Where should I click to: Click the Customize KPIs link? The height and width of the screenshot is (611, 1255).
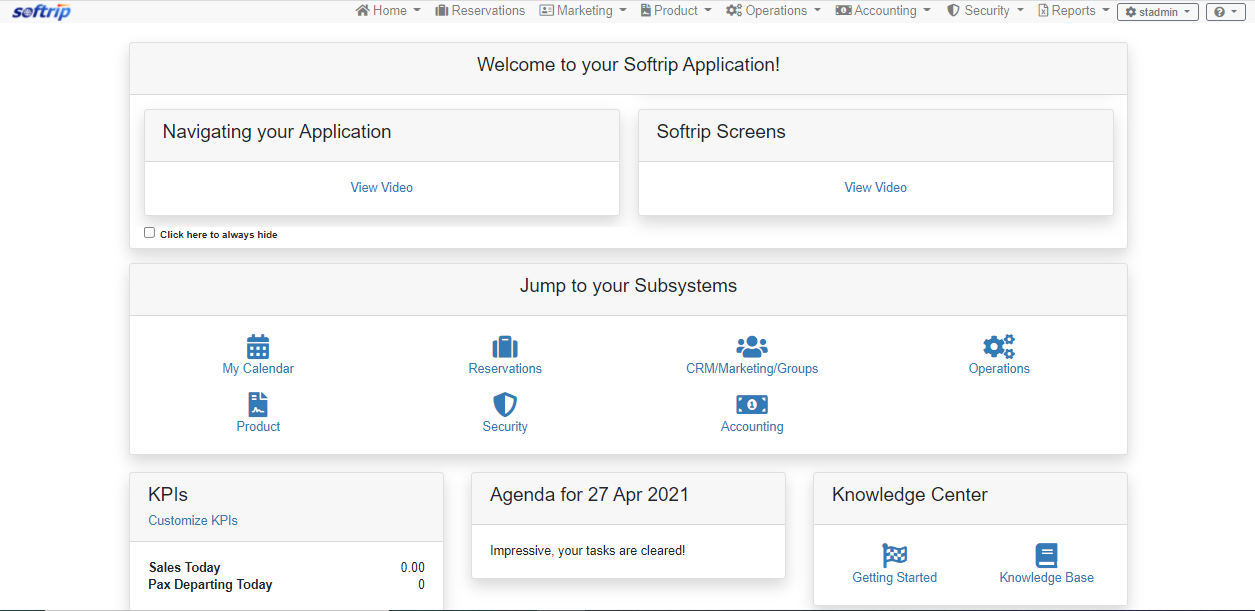(x=192, y=520)
